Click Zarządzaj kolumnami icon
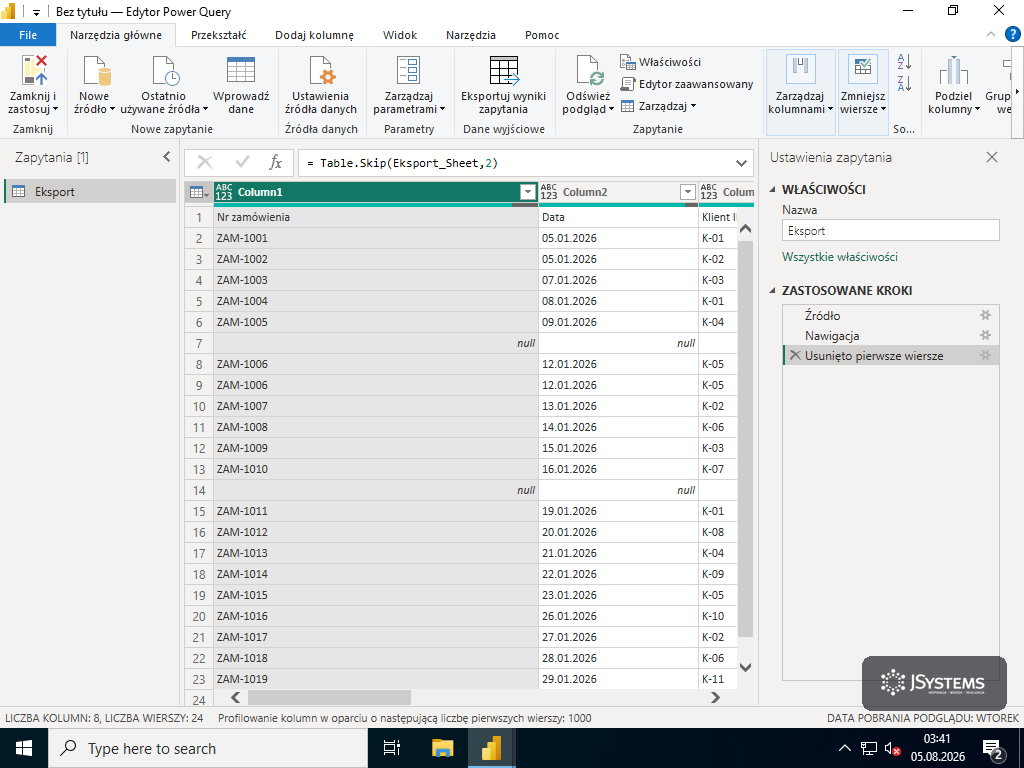1024x768 pixels. coord(801,69)
